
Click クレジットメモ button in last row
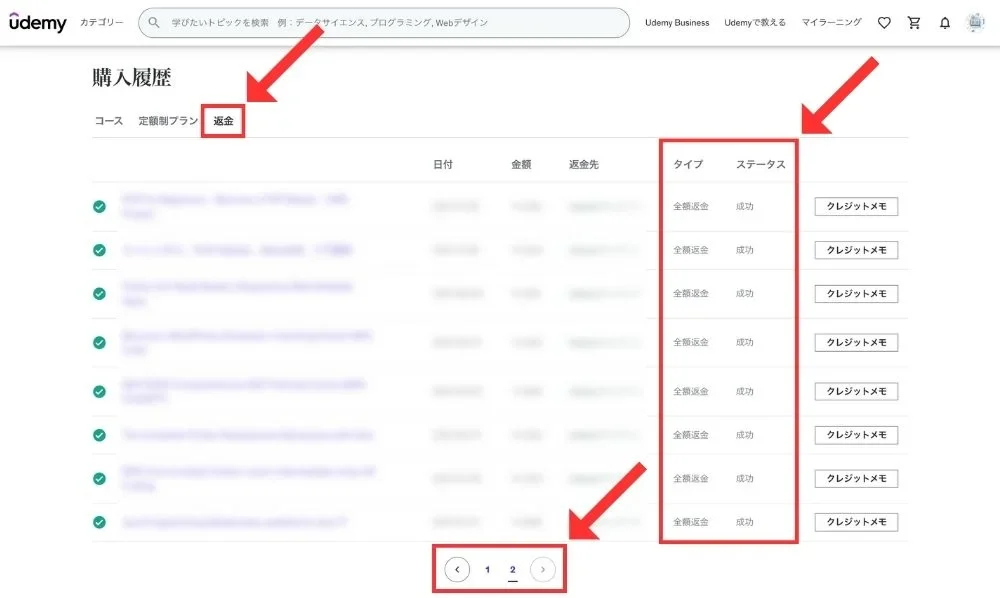tap(856, 522)
